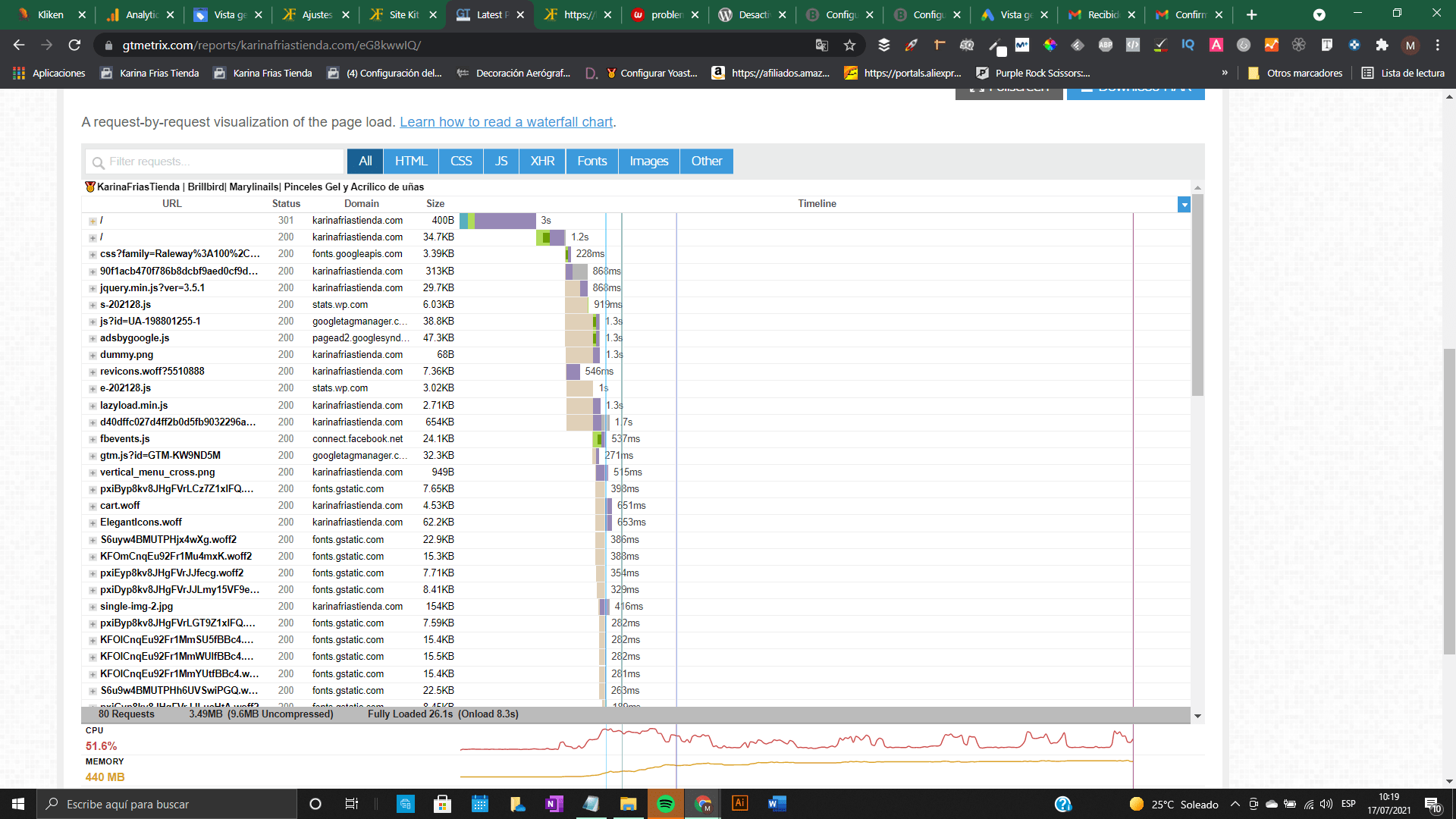
Task: Open Karina Frias Tienda first bookmark
Action: (x=150, y=73)
